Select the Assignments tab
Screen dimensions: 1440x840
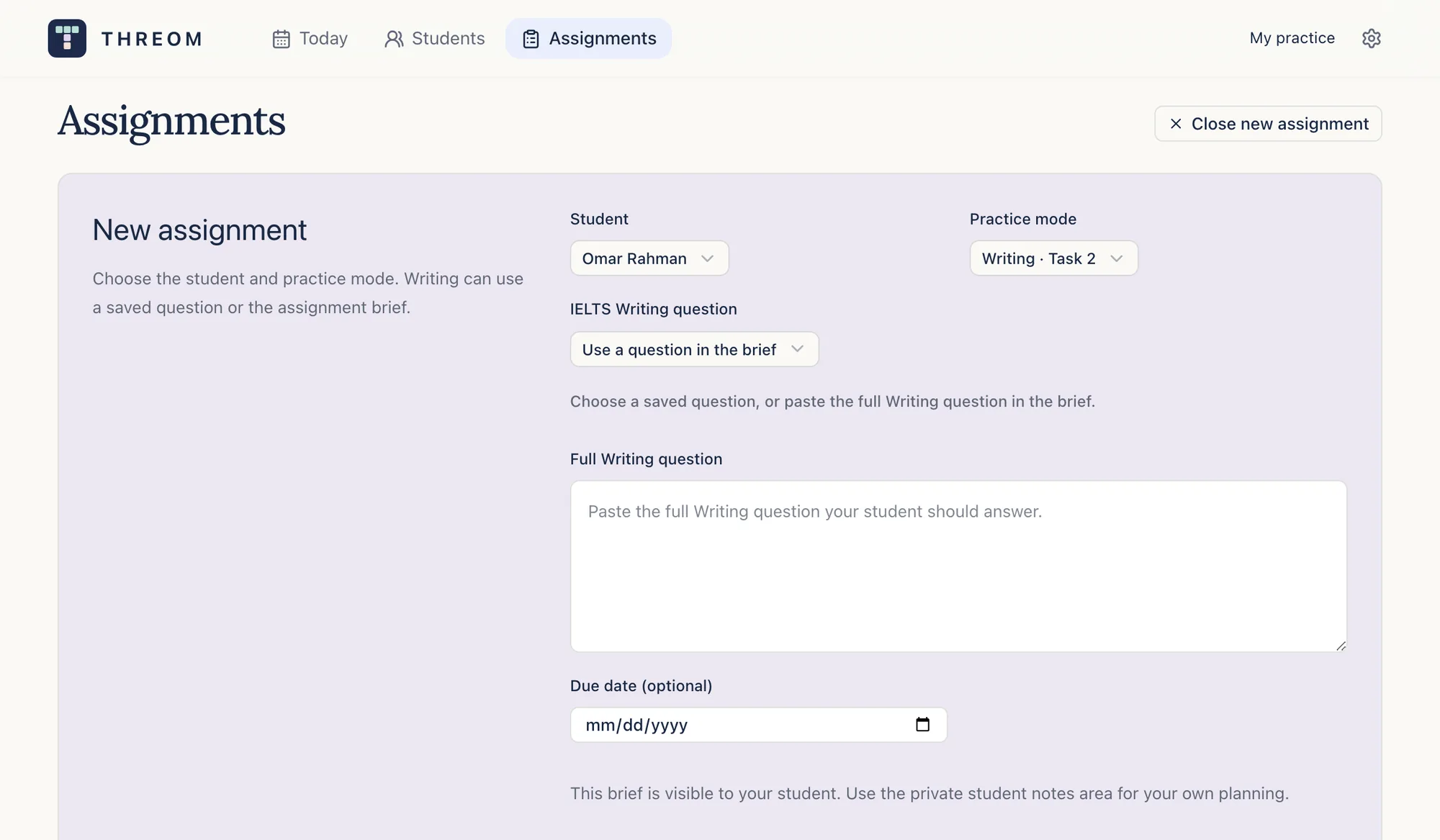[x=588, y=38]
